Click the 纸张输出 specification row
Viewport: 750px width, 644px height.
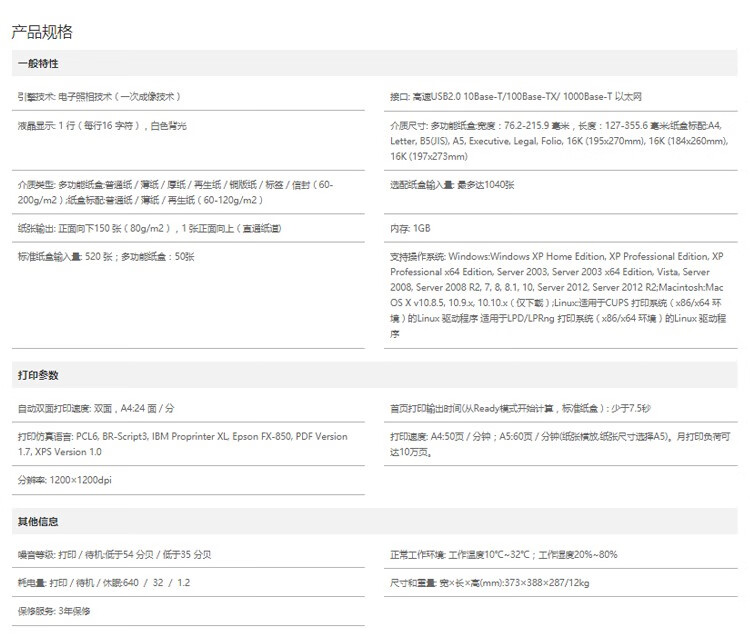coord(149,228)
